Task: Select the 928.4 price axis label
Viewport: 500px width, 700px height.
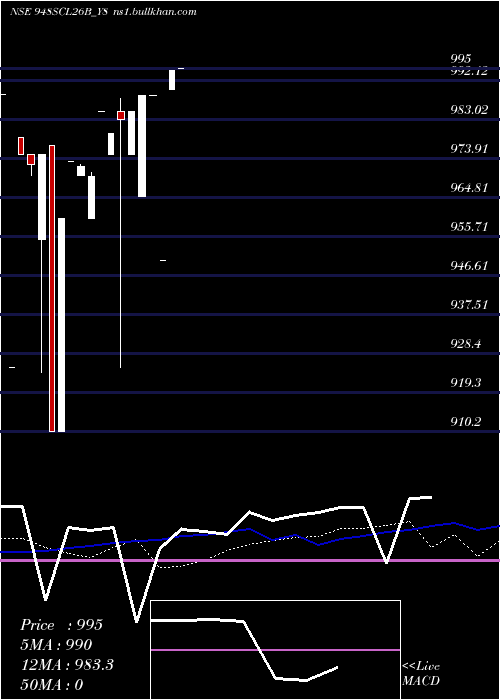Action: pos(466,344)
